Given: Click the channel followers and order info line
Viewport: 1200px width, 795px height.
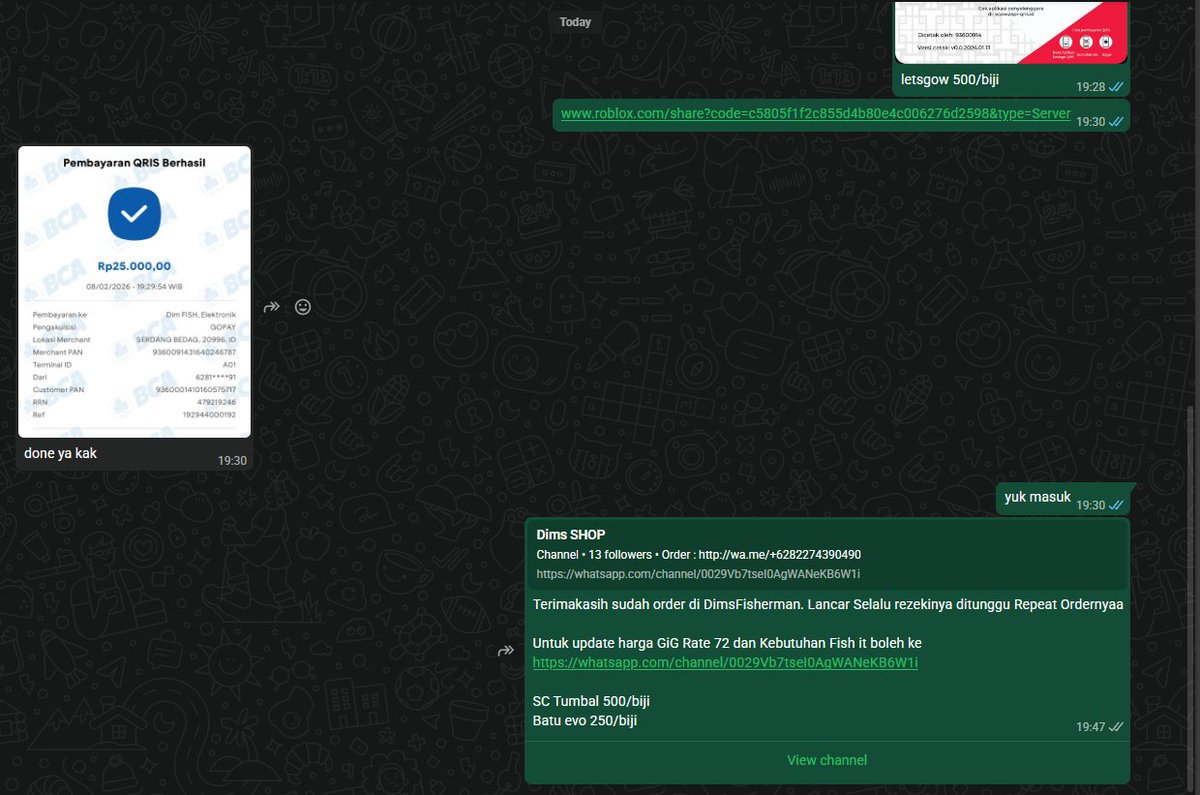Looking at the screenshot, I should point(699,554).
